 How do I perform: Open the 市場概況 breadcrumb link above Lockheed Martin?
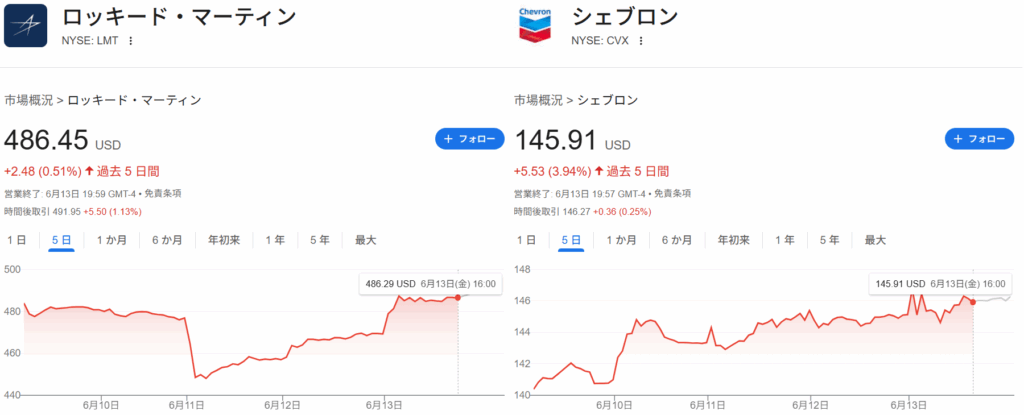[29, 100]
